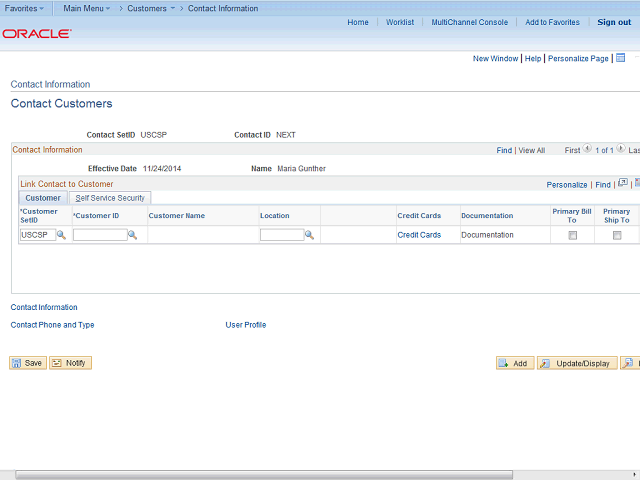Click the Notify button
640x480 pixels.
(70, 363)
